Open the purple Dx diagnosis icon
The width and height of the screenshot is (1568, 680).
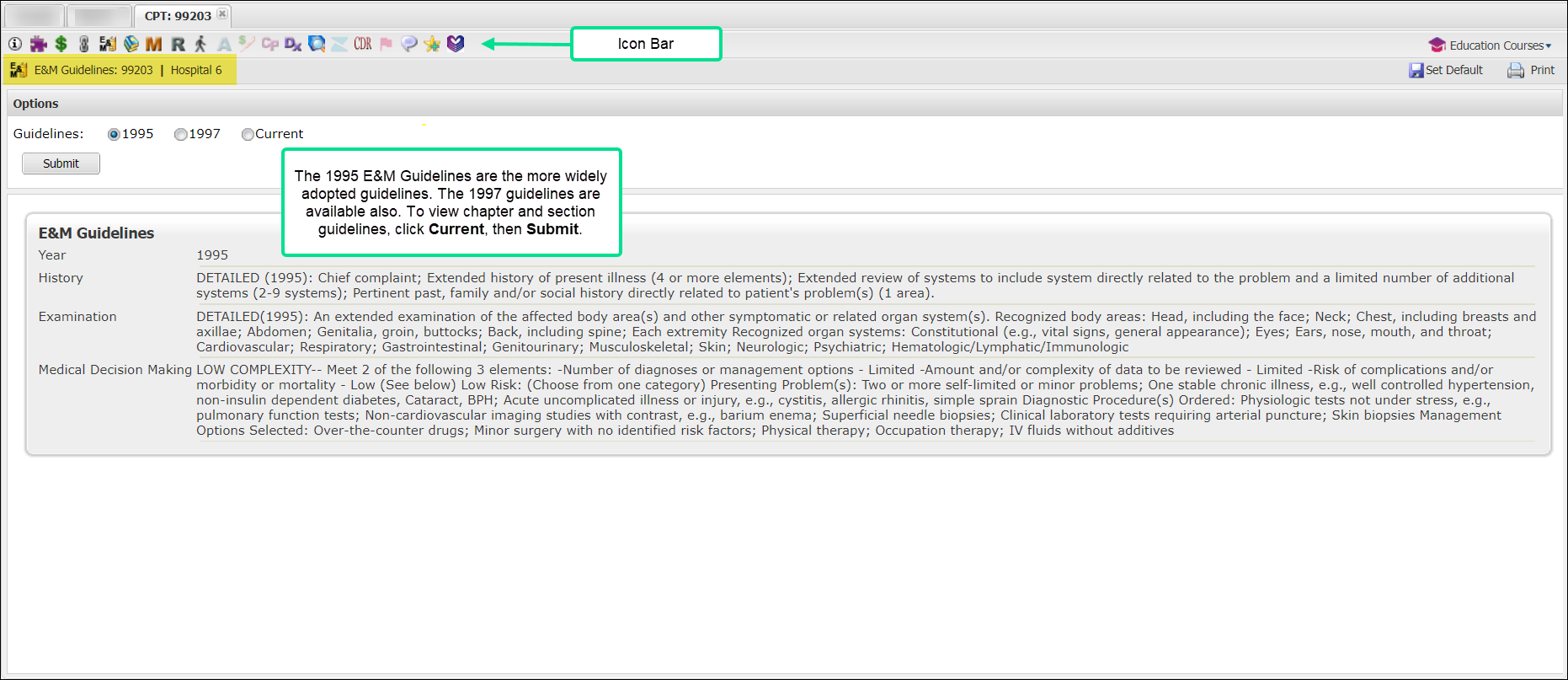pos(292,44)
